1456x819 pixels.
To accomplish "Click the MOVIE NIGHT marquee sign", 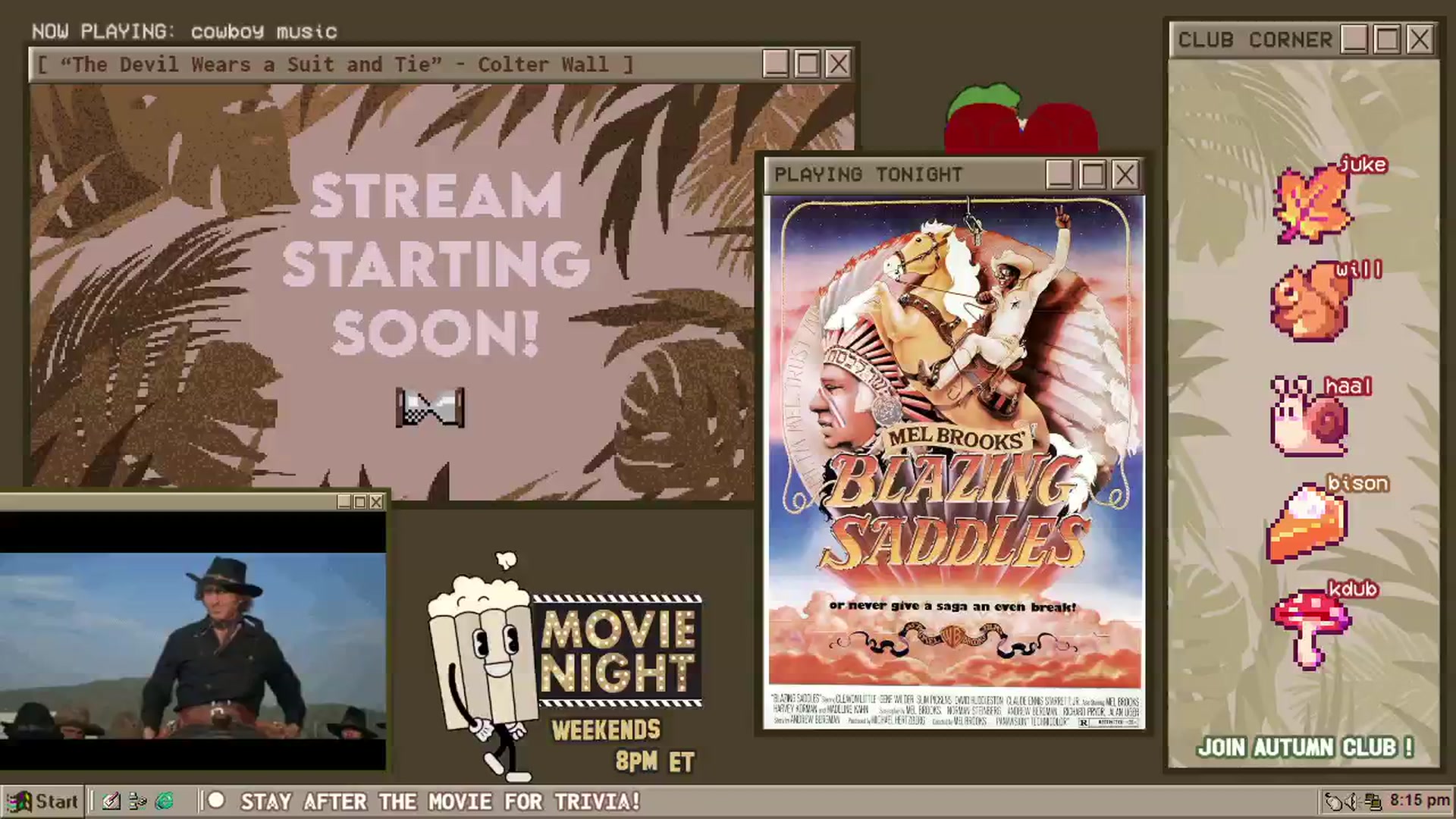I will click(618, 651).
